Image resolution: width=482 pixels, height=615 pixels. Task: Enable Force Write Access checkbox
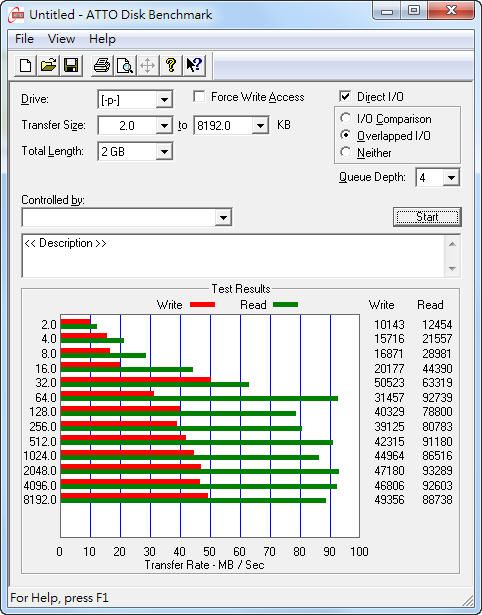pos(199,96)
